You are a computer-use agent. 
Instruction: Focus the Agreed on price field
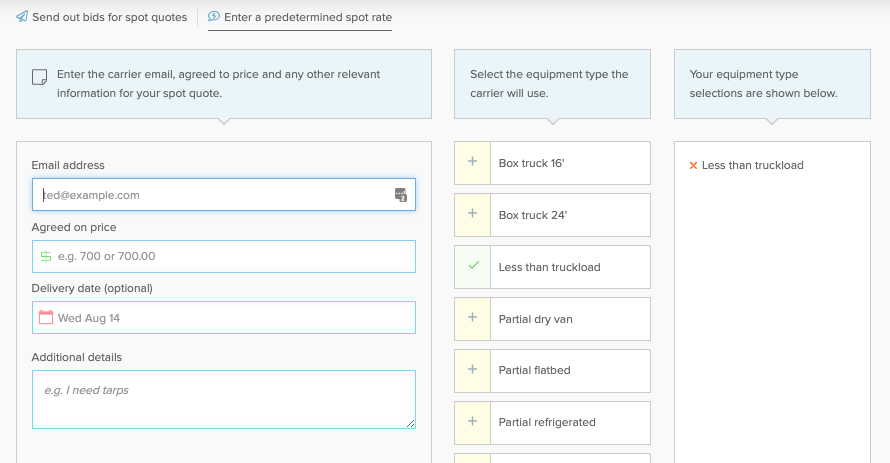(x=224, y=256)
